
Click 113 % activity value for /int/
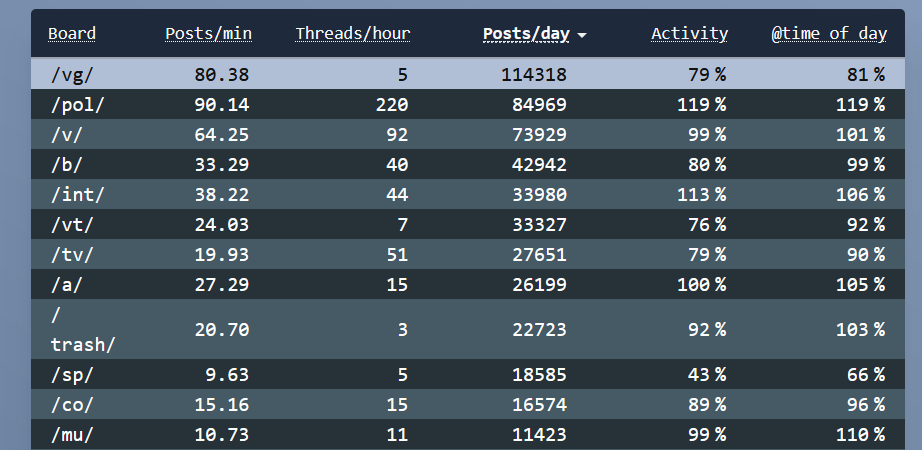click(701, 195)
